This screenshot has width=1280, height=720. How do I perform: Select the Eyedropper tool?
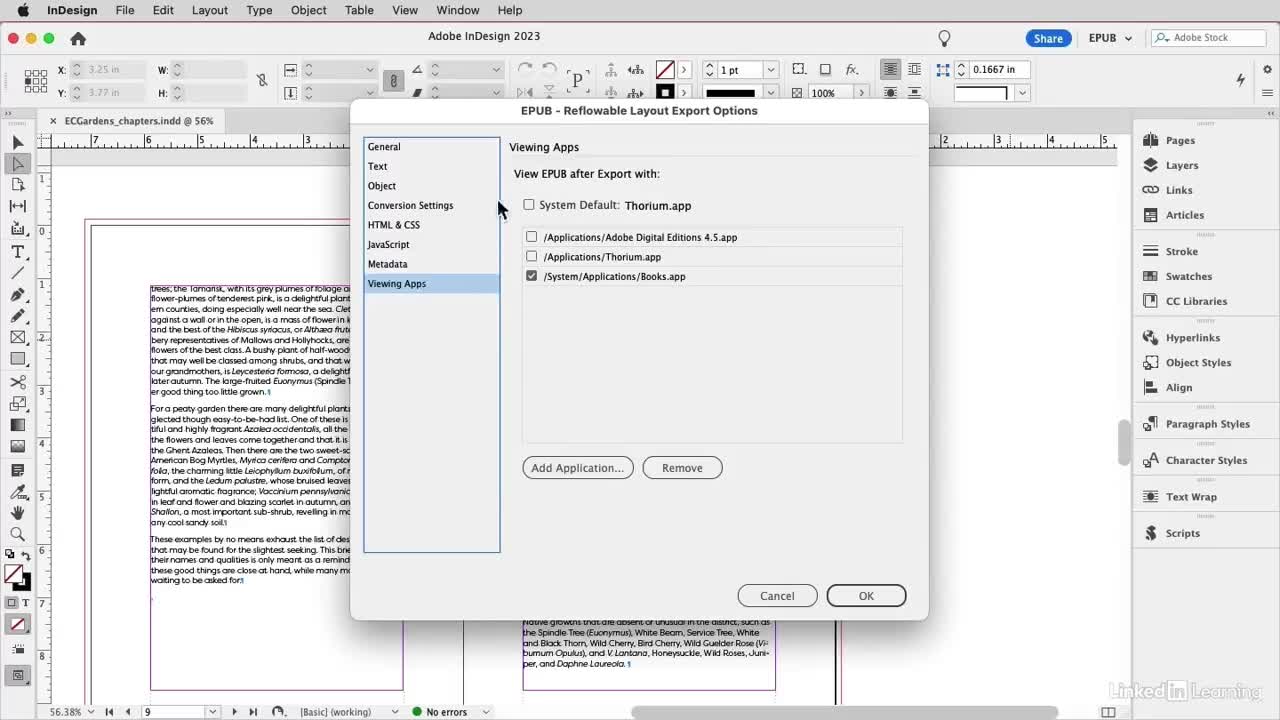tap(17, 492)
